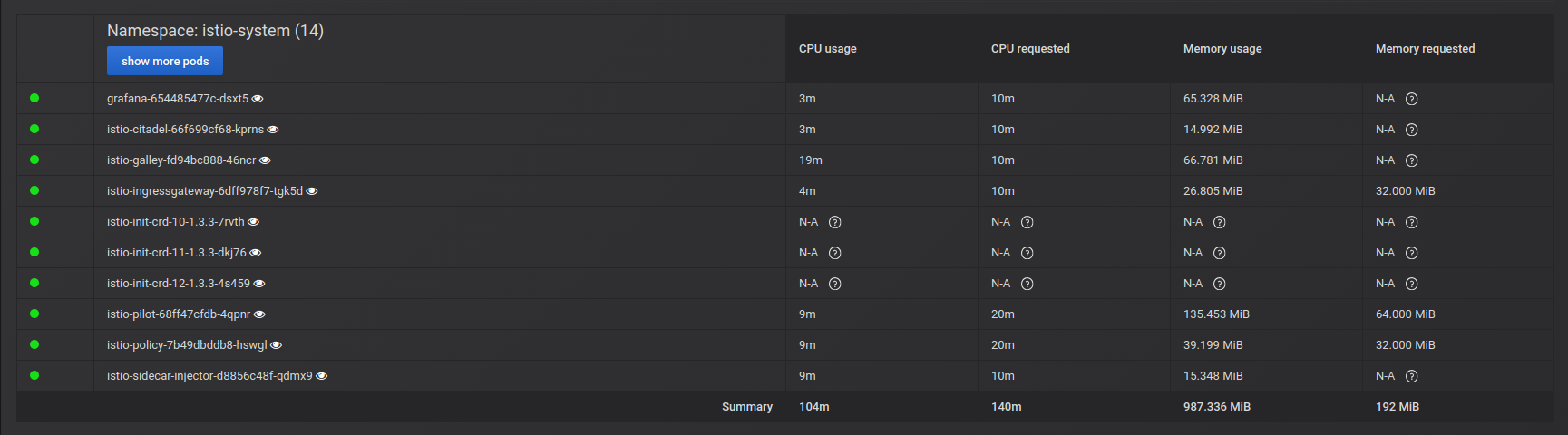Click help icon in grafana Memory requested cell
The height and width of the screenshot is (435, 1568).
click(1411, 99)
